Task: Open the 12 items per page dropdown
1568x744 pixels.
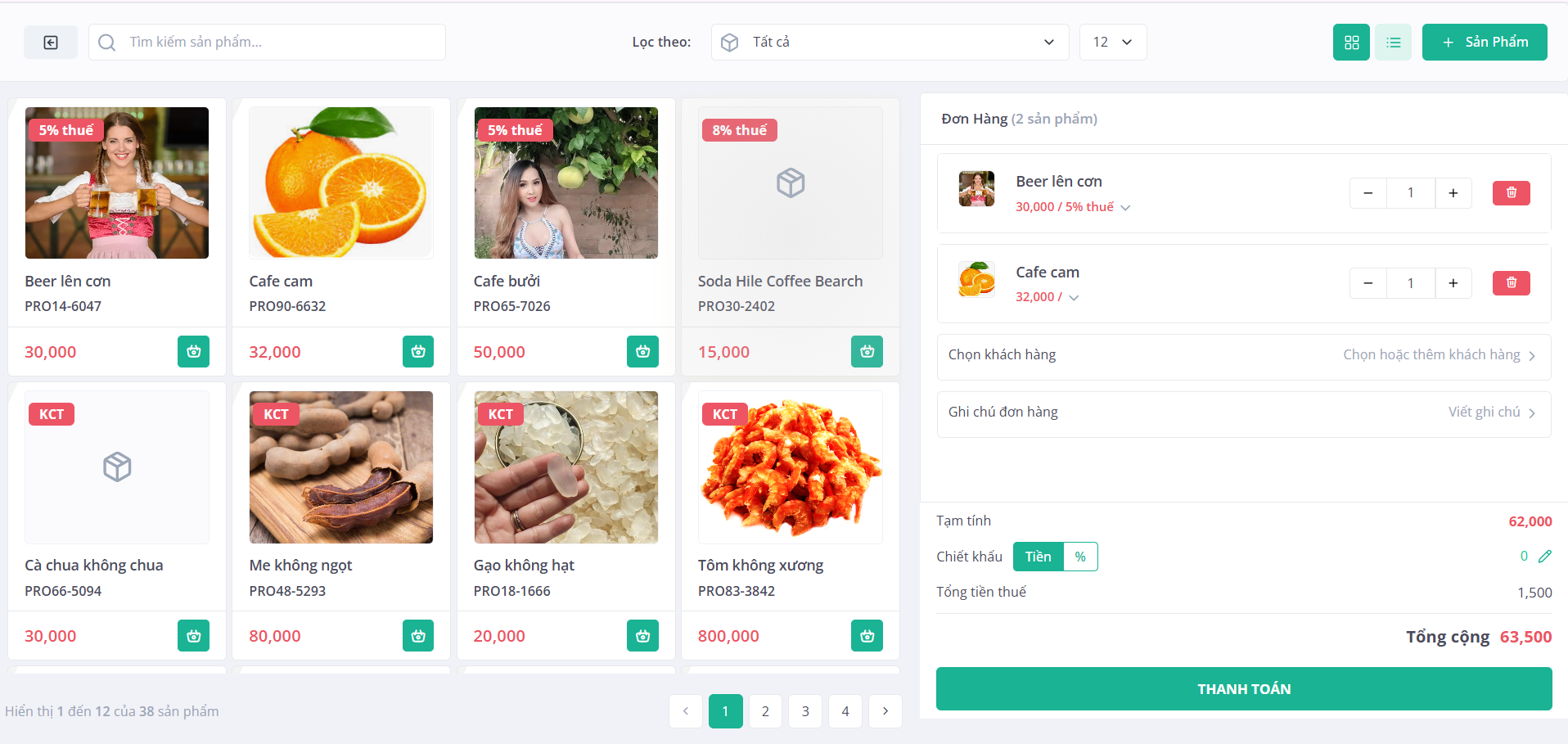Action: pyautogui.click(x=1113, y=42)
